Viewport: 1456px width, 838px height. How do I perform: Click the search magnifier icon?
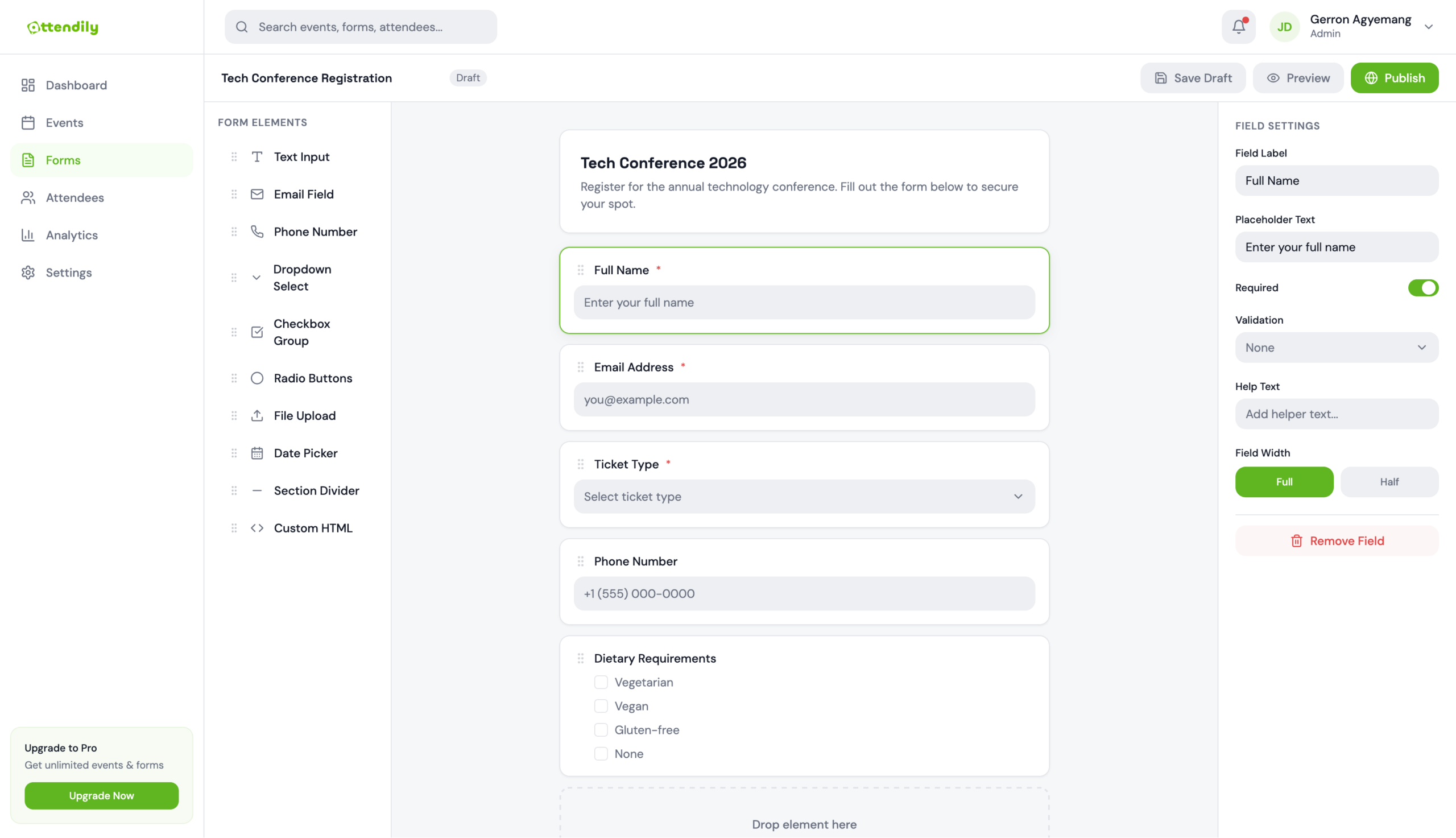242,27
